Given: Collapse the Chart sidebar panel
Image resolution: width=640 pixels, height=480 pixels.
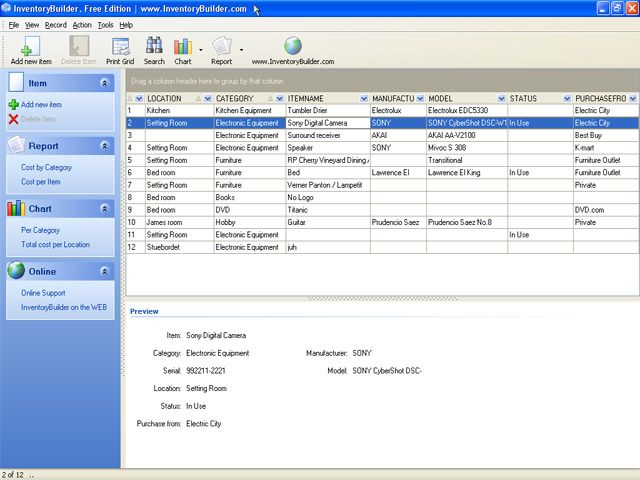Looking at the screenshot, I should coord(104,209).
